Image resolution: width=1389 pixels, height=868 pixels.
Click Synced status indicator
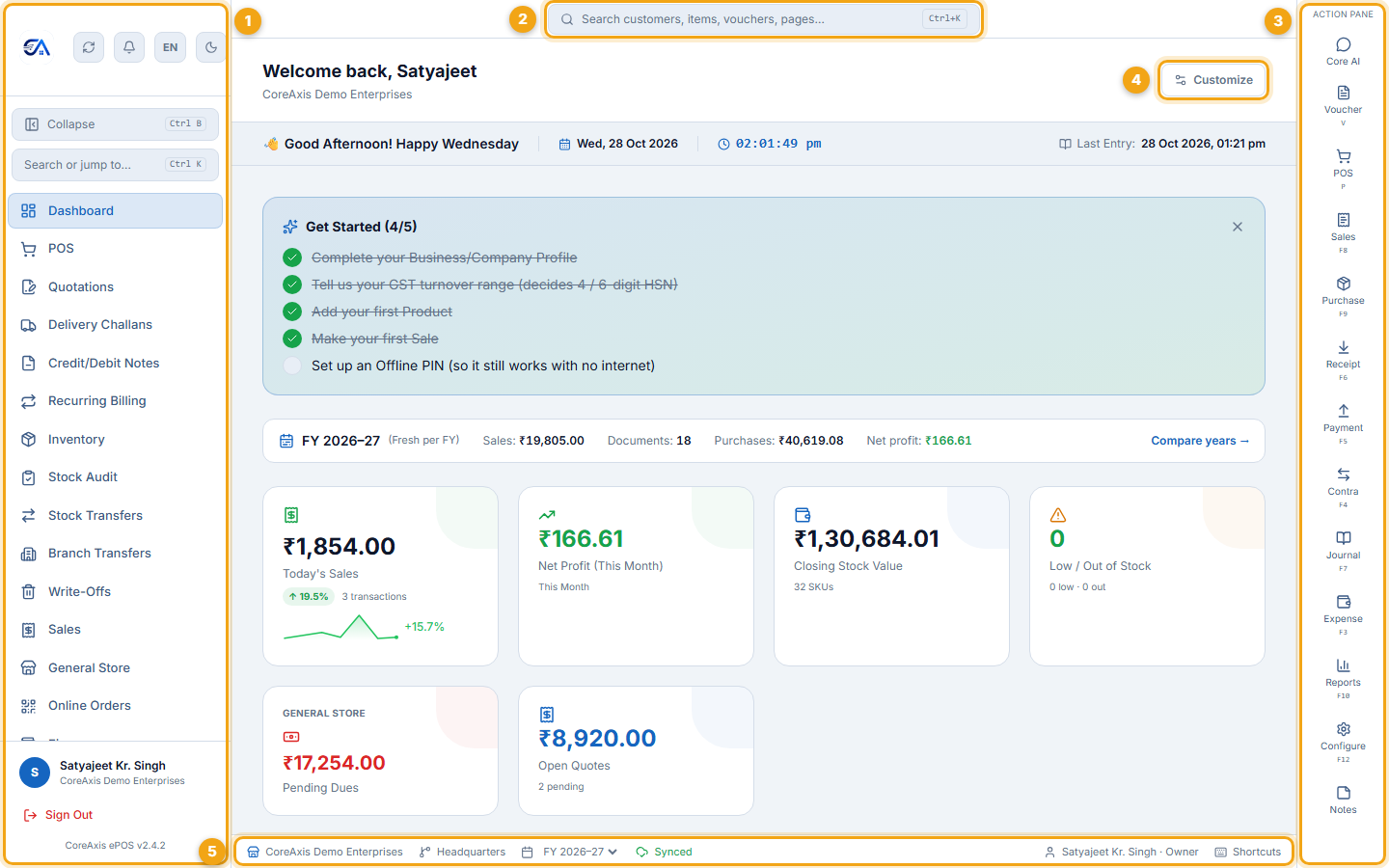pos(664,853)
